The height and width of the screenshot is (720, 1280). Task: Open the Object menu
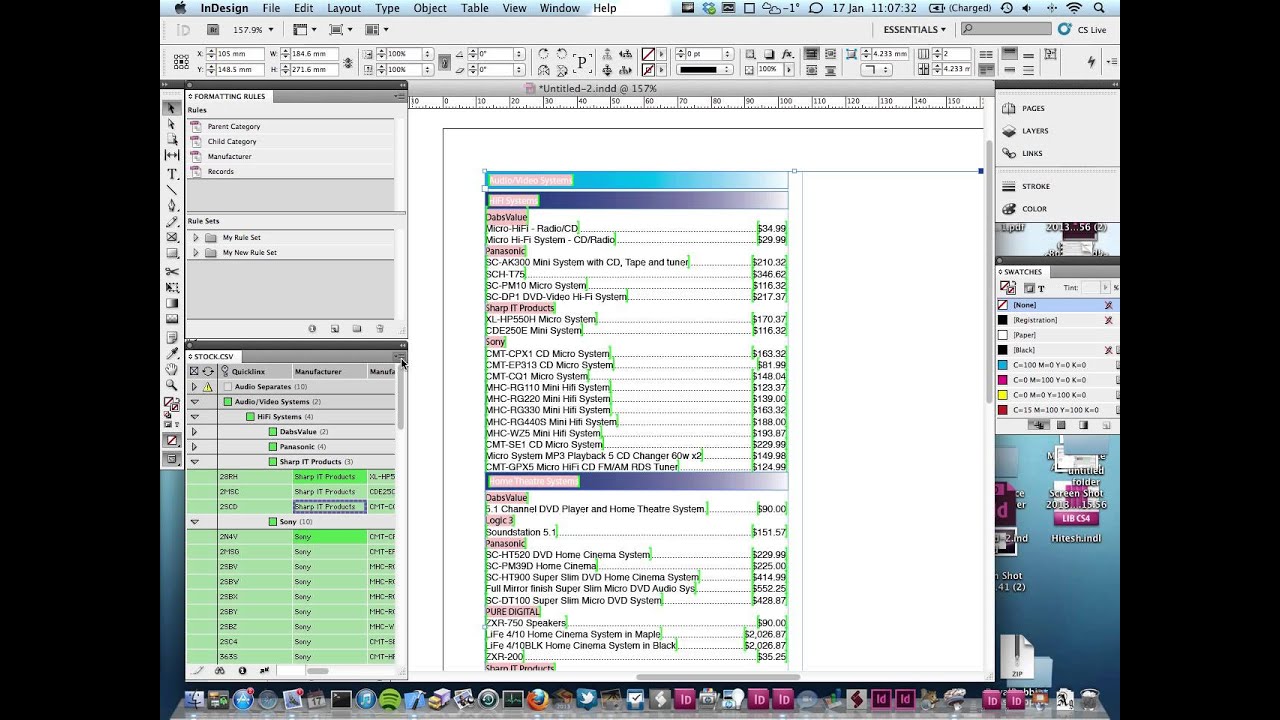(430, 8)
